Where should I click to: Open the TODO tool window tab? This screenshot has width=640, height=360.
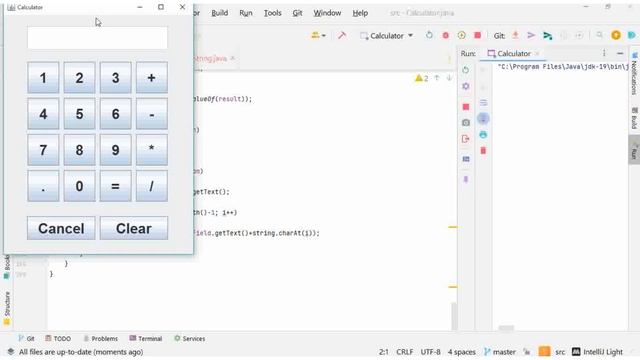58,338
